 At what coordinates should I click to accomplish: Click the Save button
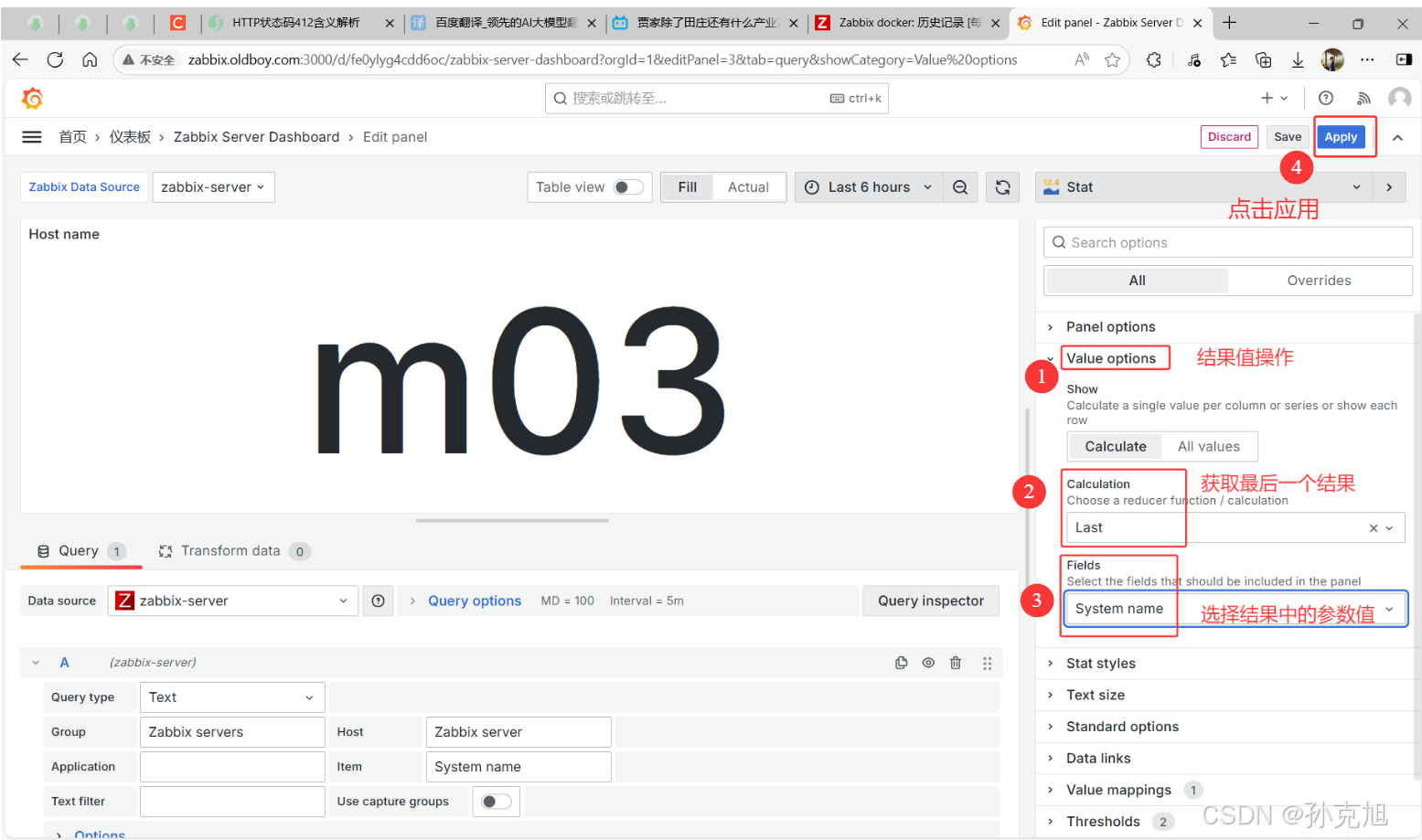[x=1288, y=137]
